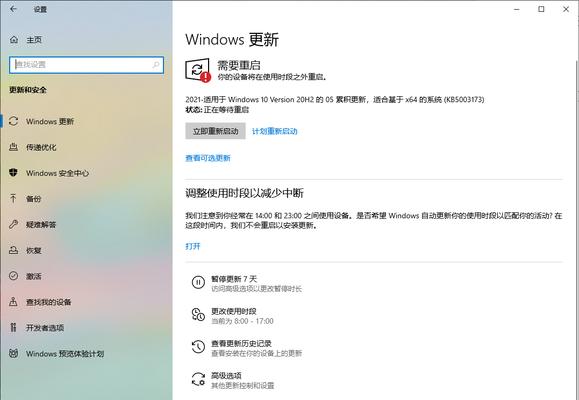
Task: Maximize the Settings window
Action: [541, 9]
